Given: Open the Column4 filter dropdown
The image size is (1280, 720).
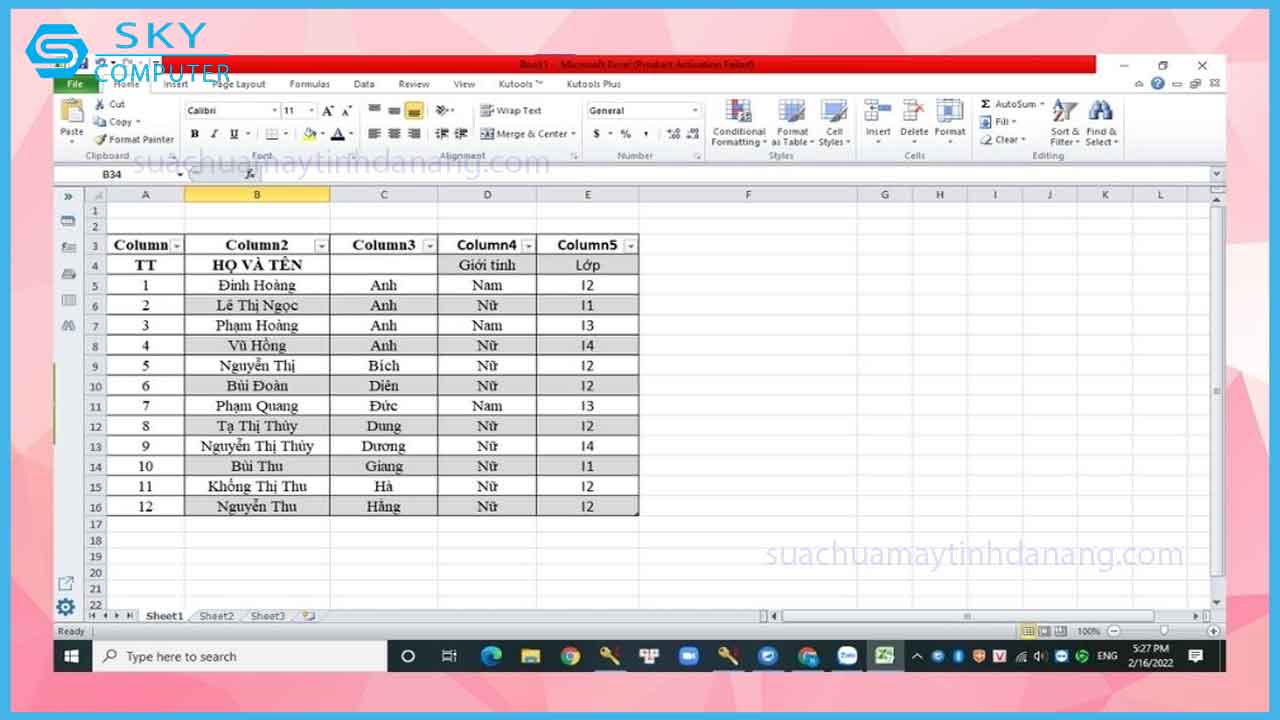Looking at the screenshot, I should [527, 246].
